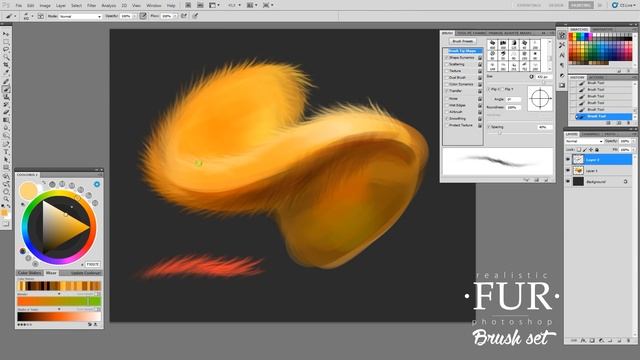Toggle Shape Dynamics checkbox

pyautogui.click(x=446, y=58)
